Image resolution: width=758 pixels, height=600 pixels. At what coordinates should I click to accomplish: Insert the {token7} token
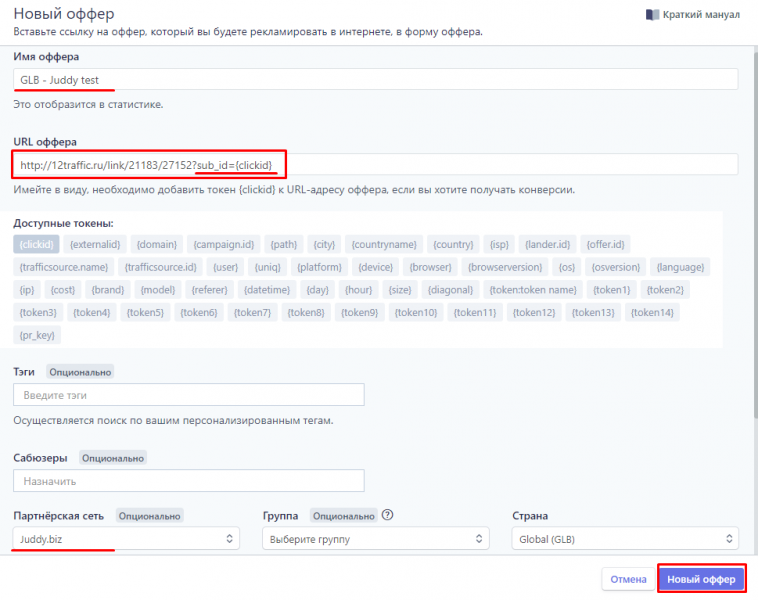coord(252,312)
